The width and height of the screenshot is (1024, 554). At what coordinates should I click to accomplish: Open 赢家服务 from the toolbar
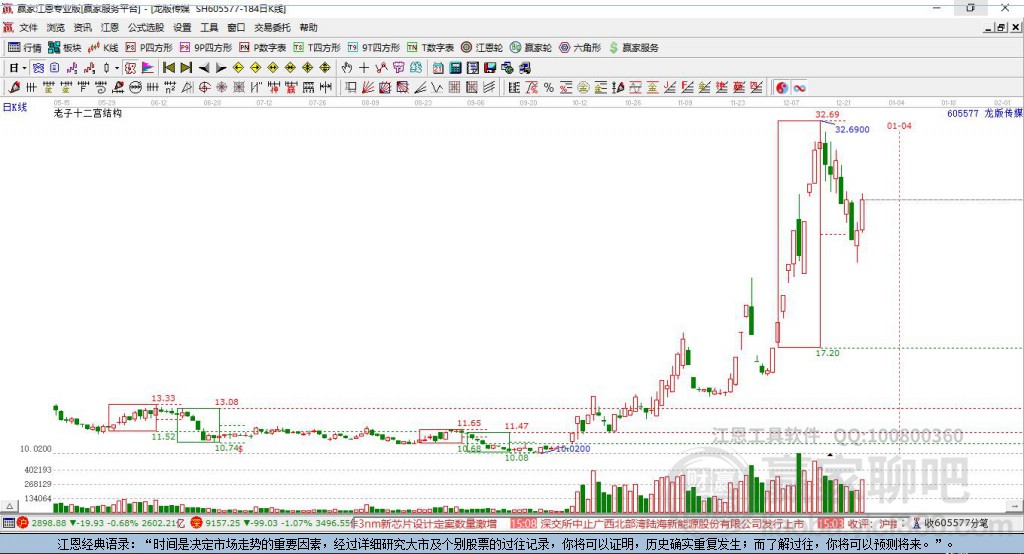(x=634, y=47)
